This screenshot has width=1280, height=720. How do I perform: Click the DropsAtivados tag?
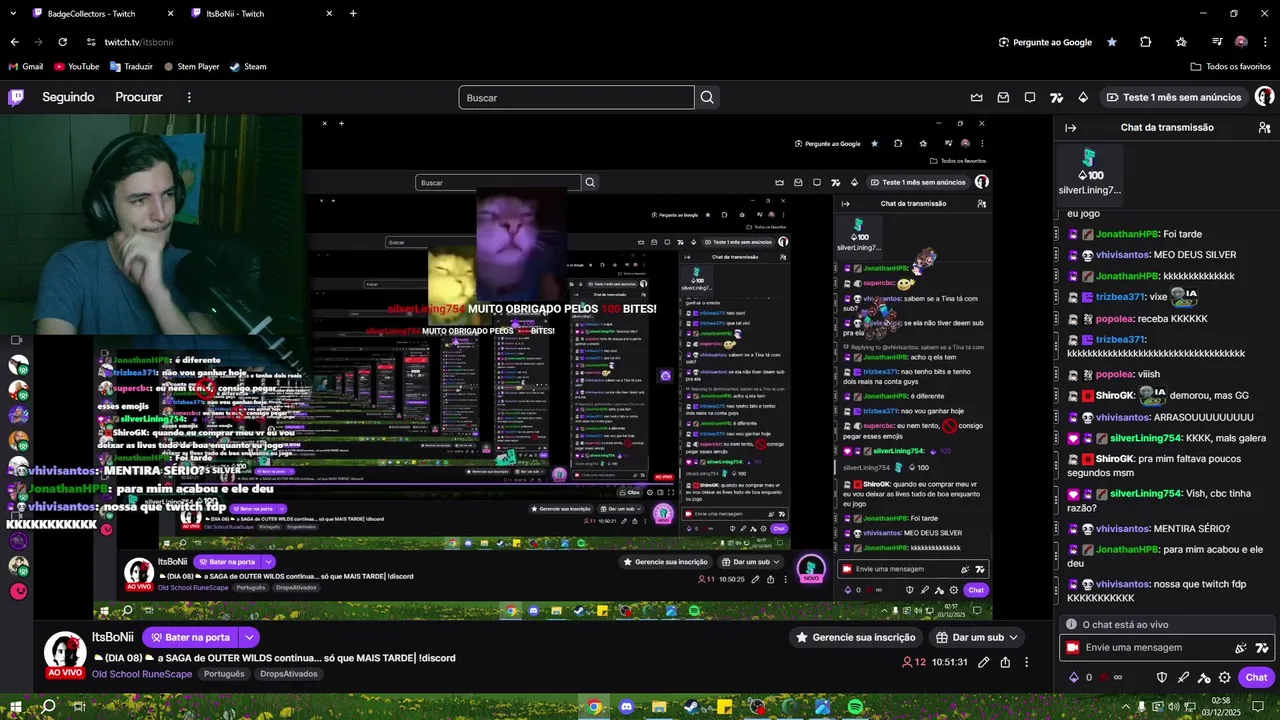(x=289, y=674)
